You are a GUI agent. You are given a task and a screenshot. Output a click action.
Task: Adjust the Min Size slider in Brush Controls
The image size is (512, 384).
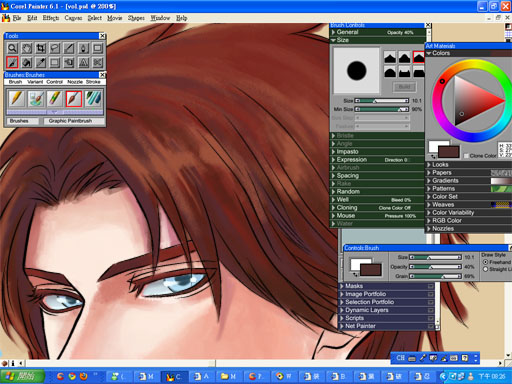click(x=382, y=109)
